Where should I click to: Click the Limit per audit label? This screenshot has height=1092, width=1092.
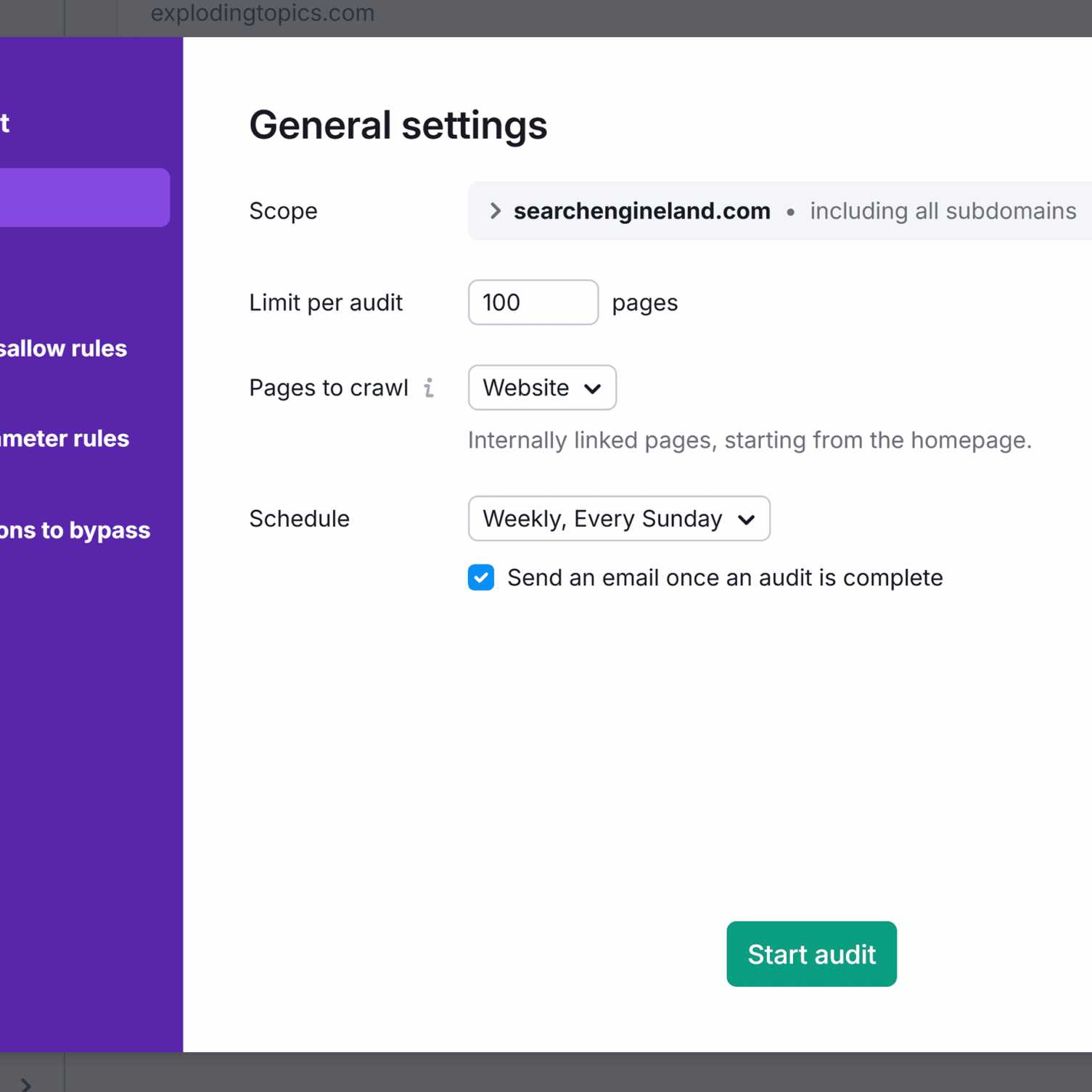pos(325,303)
